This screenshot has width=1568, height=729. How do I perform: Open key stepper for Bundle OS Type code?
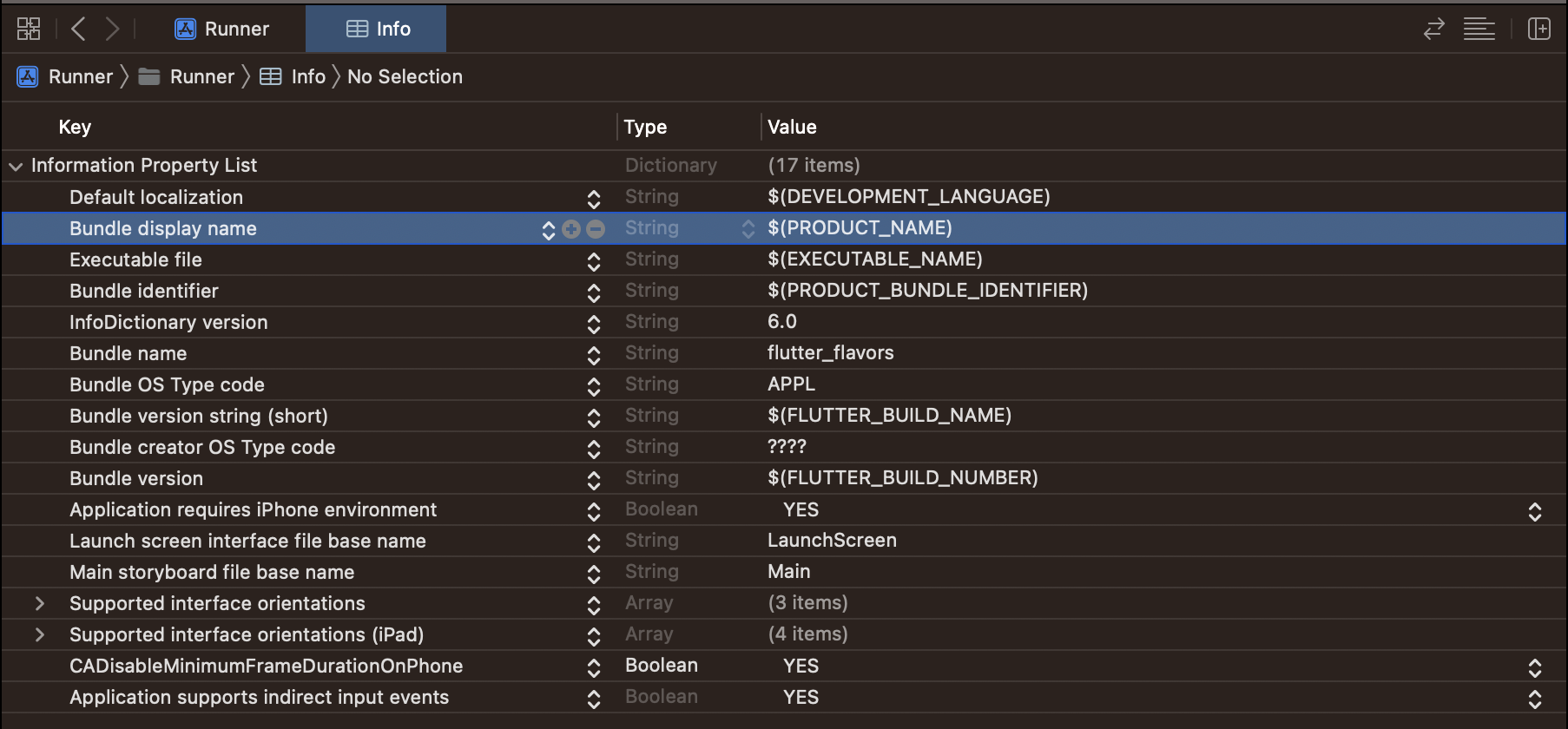click(594, 386)
